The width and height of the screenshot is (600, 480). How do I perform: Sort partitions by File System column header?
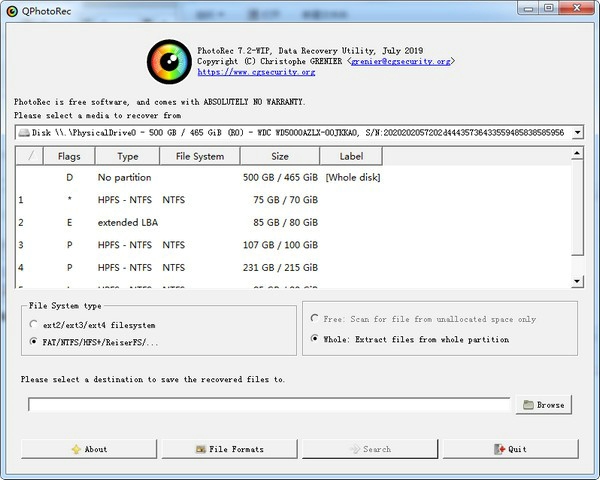pyautogui.click(x=199, y=156)
